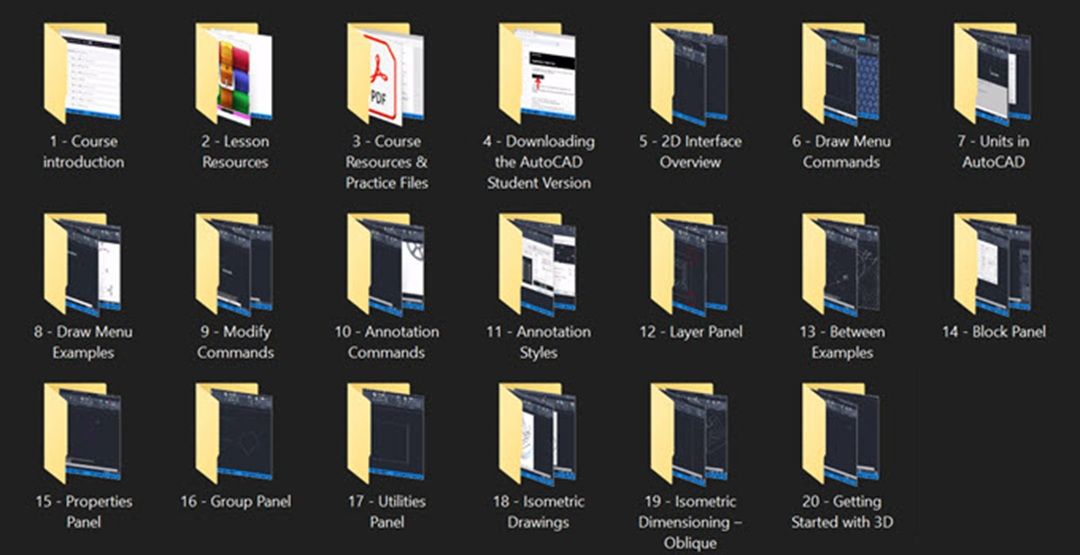Select the '6 - Draw Menu Commands' folder icon
This screenshot has height=555, width=1080.
click(x=841, y=74)
